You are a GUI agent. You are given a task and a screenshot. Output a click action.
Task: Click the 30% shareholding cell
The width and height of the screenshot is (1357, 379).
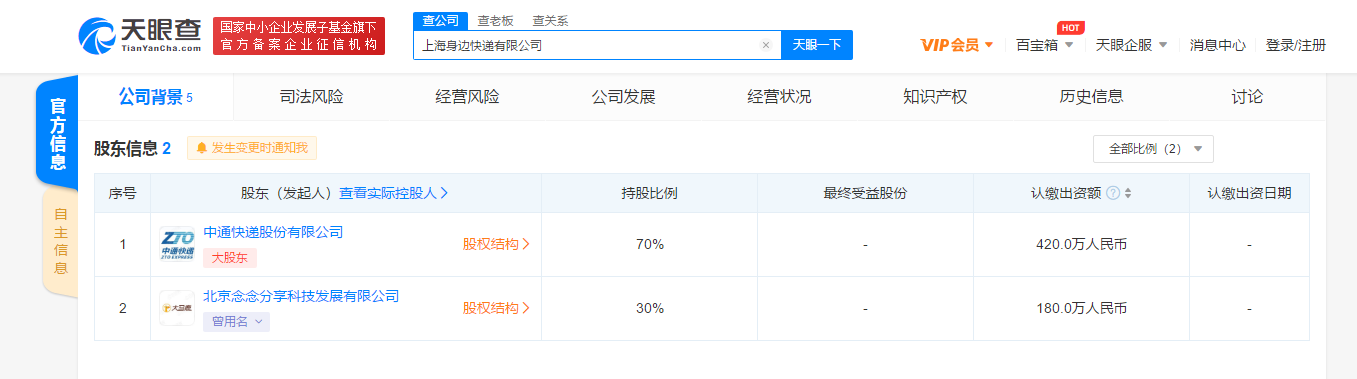(650, 308)
